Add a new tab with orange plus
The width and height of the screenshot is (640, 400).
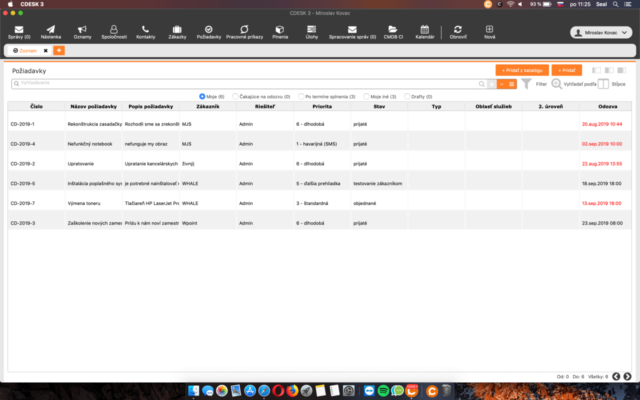click(x=59, y=50)
